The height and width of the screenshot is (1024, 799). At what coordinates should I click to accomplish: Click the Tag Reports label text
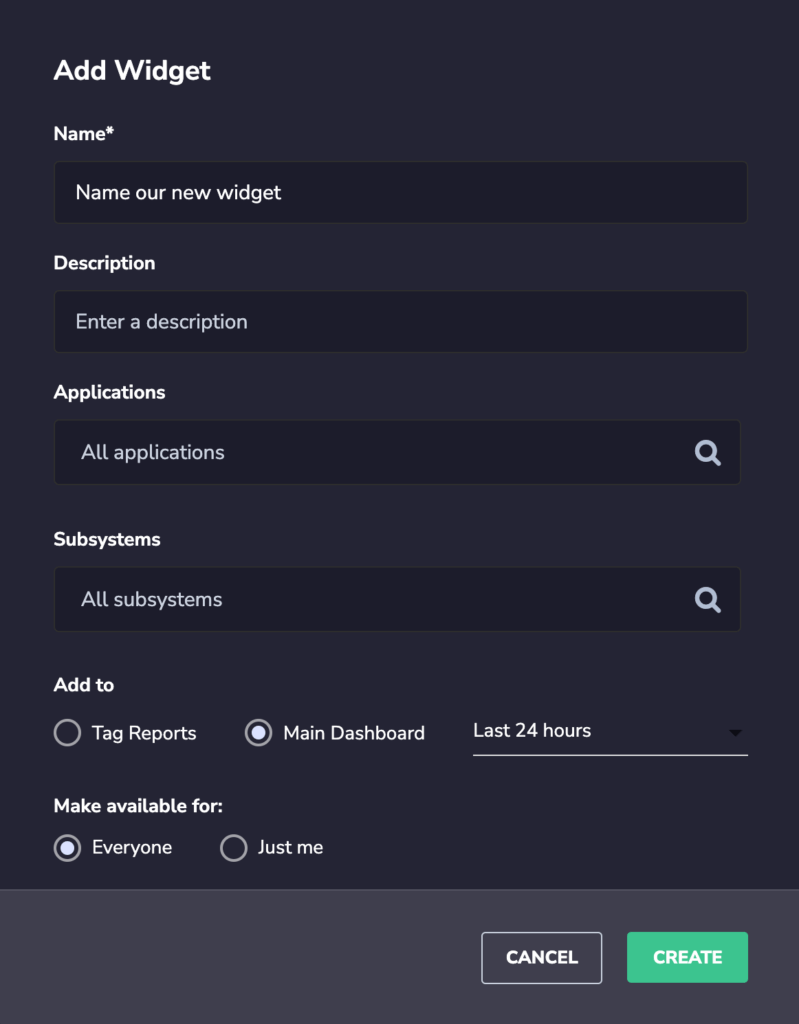coord(144,733)
